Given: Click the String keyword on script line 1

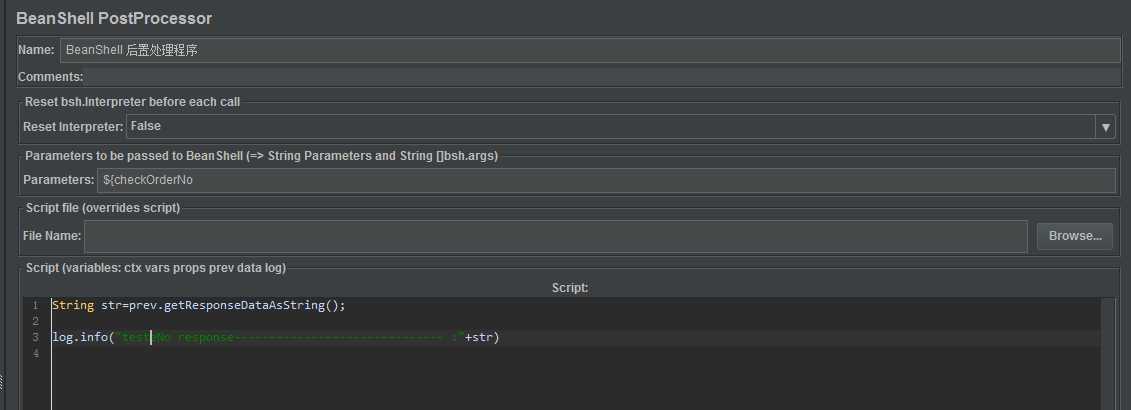Looking at the screenshot, I should (x=72, y=305).
